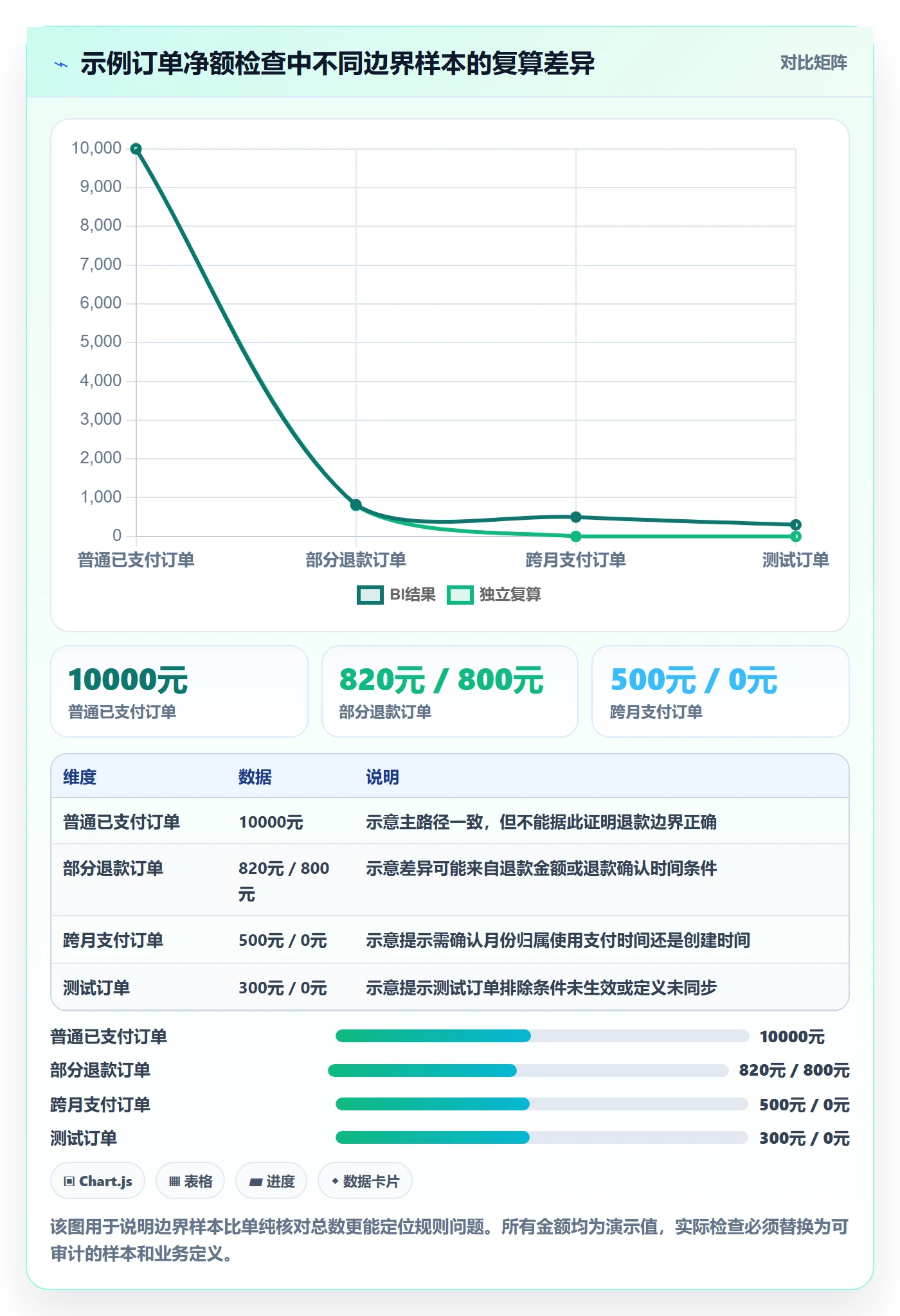The image size is (900, 1316).
Task: Select table row cell 跨月支付订单
Action: click(113, 940)
